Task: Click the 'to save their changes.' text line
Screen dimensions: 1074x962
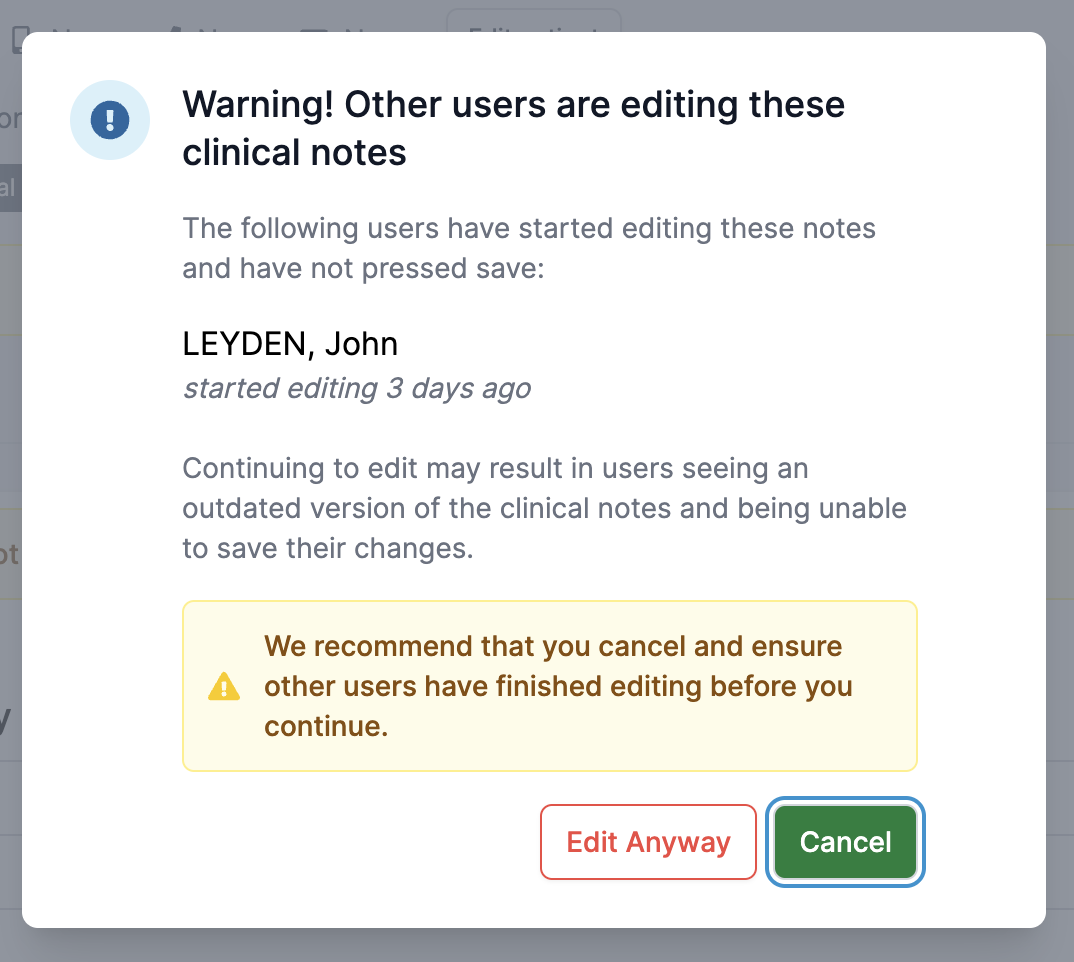Action: click(328, 548)
